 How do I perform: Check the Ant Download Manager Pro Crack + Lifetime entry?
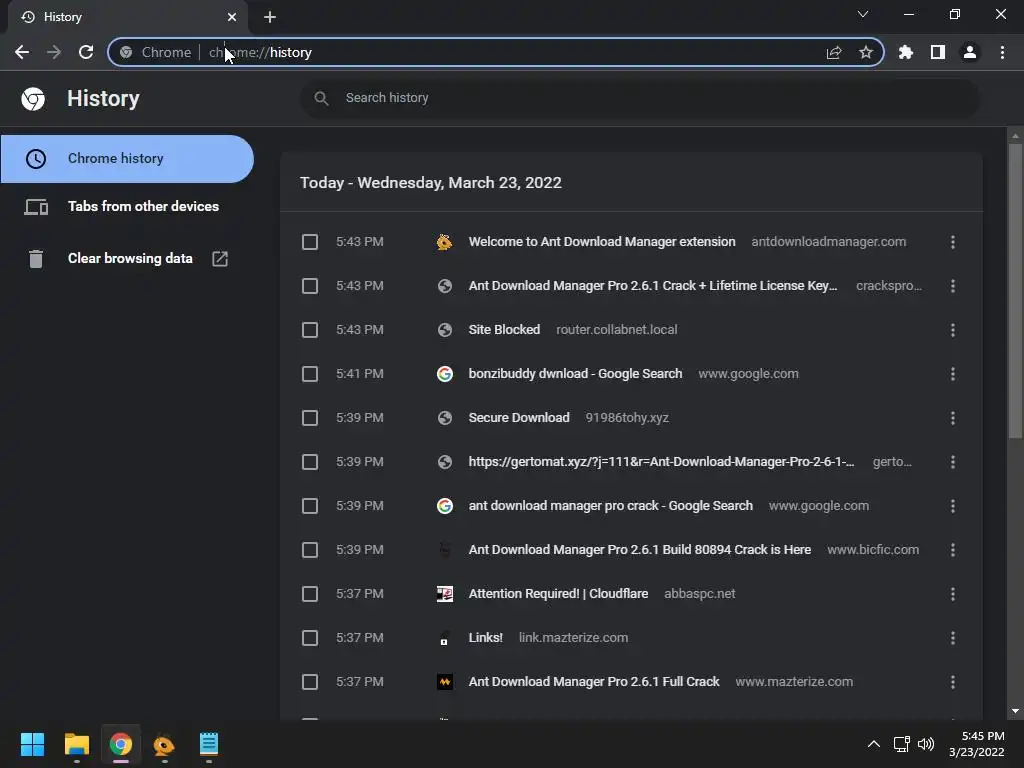coord(310,286)
